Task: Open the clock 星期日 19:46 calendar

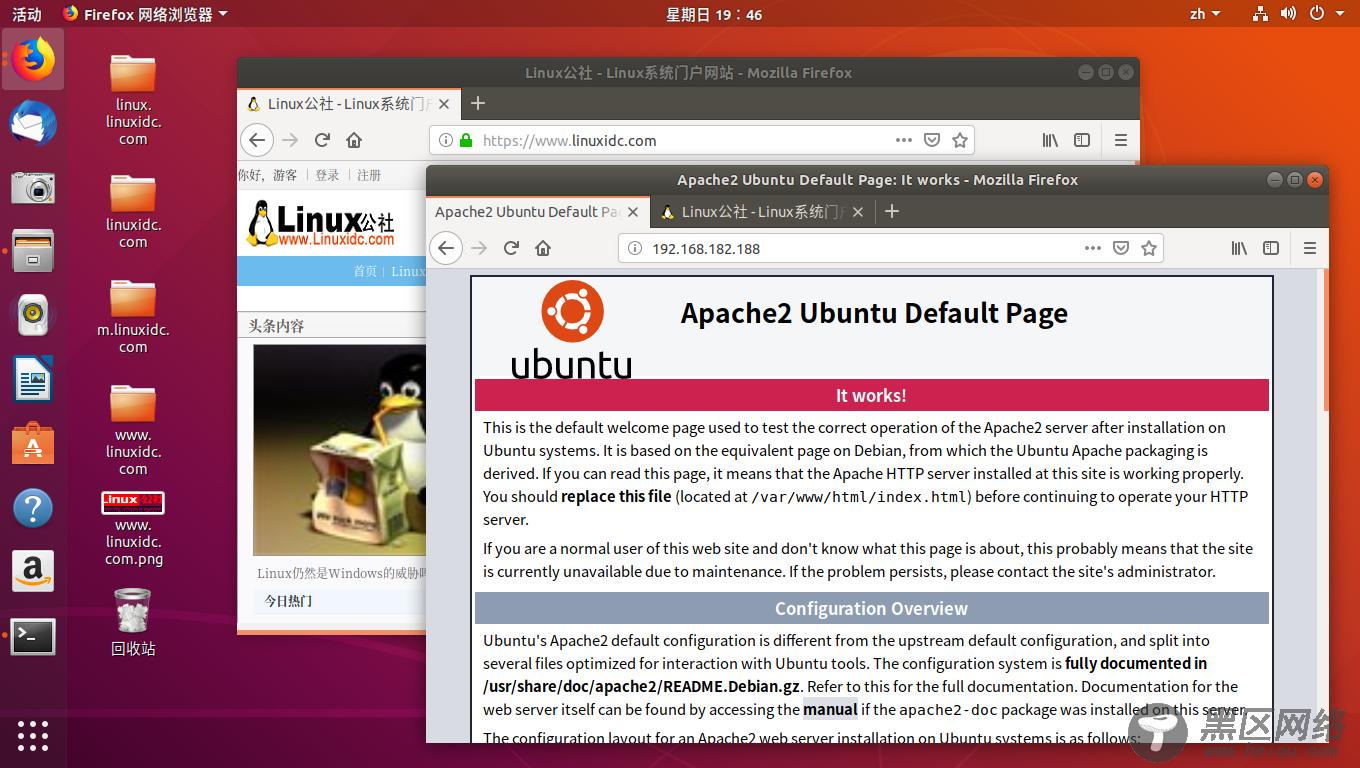Action: [x=714, y=14]
